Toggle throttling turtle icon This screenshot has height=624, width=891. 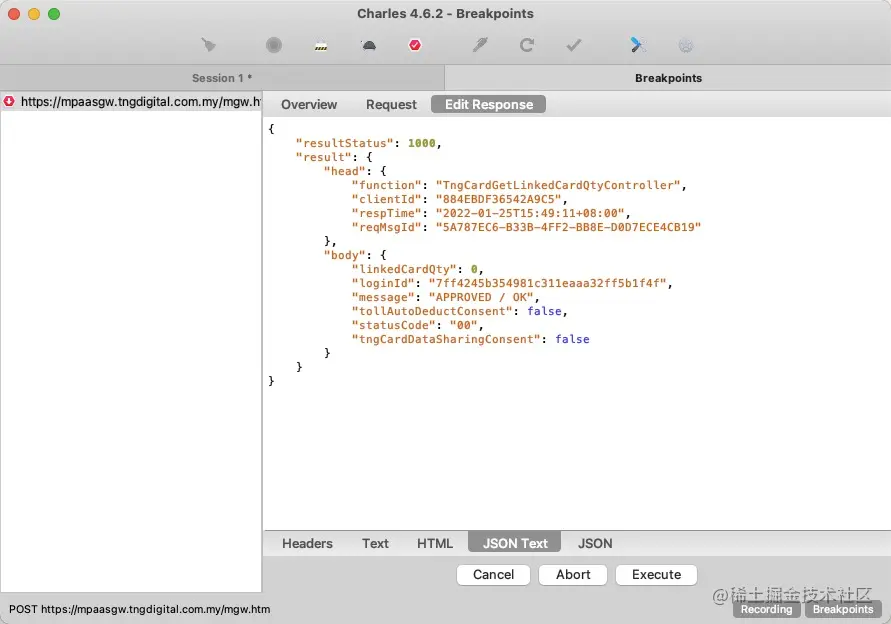368,45
